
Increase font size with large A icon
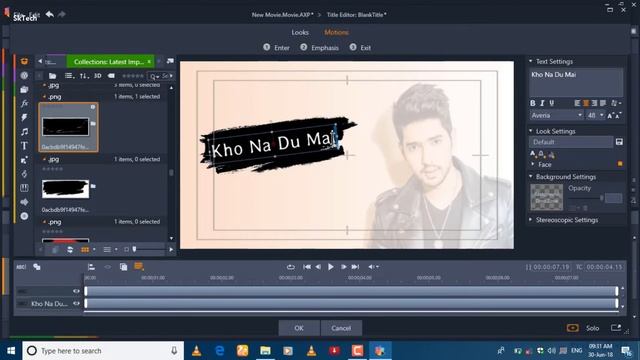(610, 116)
